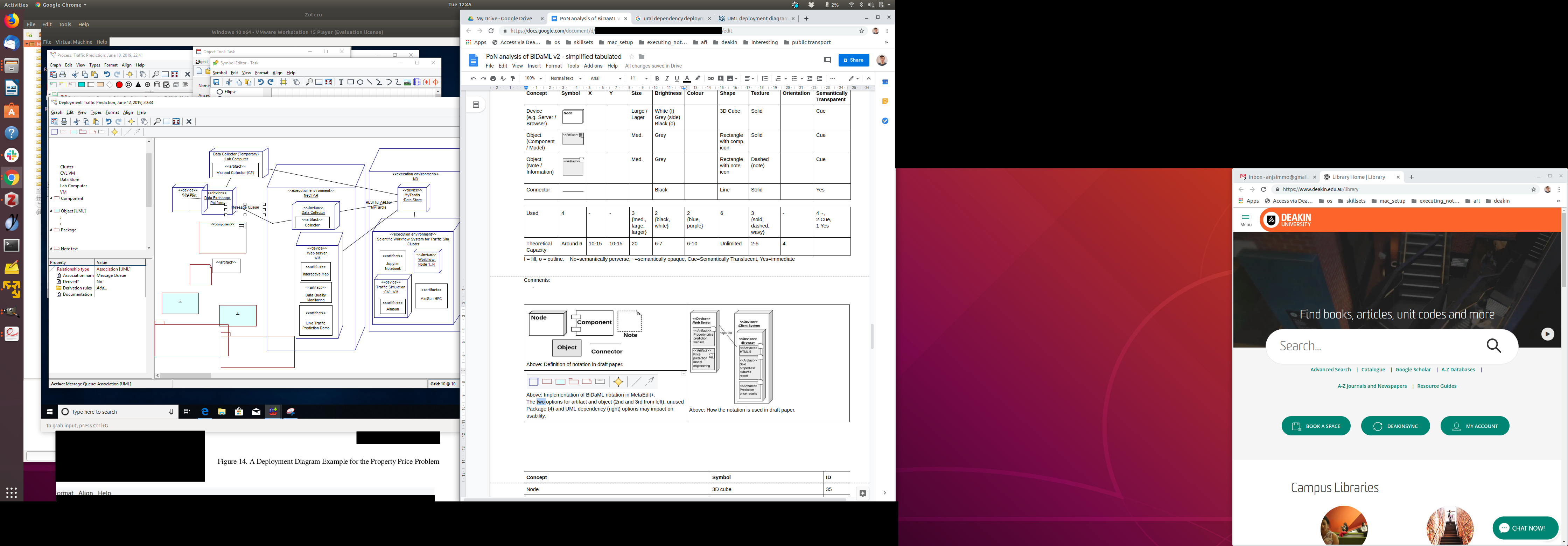Star the PoN analysis document
The height and width of the screenshot is (546, 1568).
(x=631, y=57)
